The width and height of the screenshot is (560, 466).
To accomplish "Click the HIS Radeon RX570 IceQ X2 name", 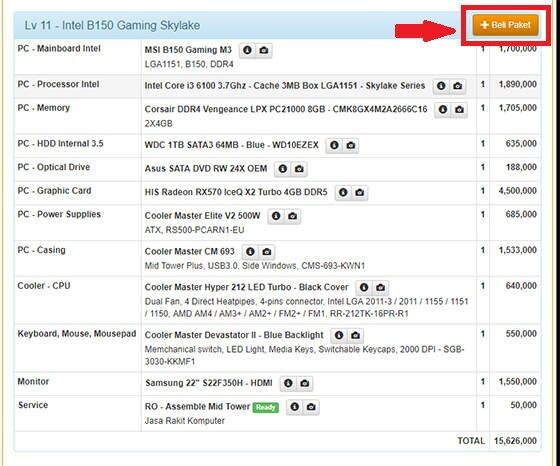I will (x=236, y=192).
